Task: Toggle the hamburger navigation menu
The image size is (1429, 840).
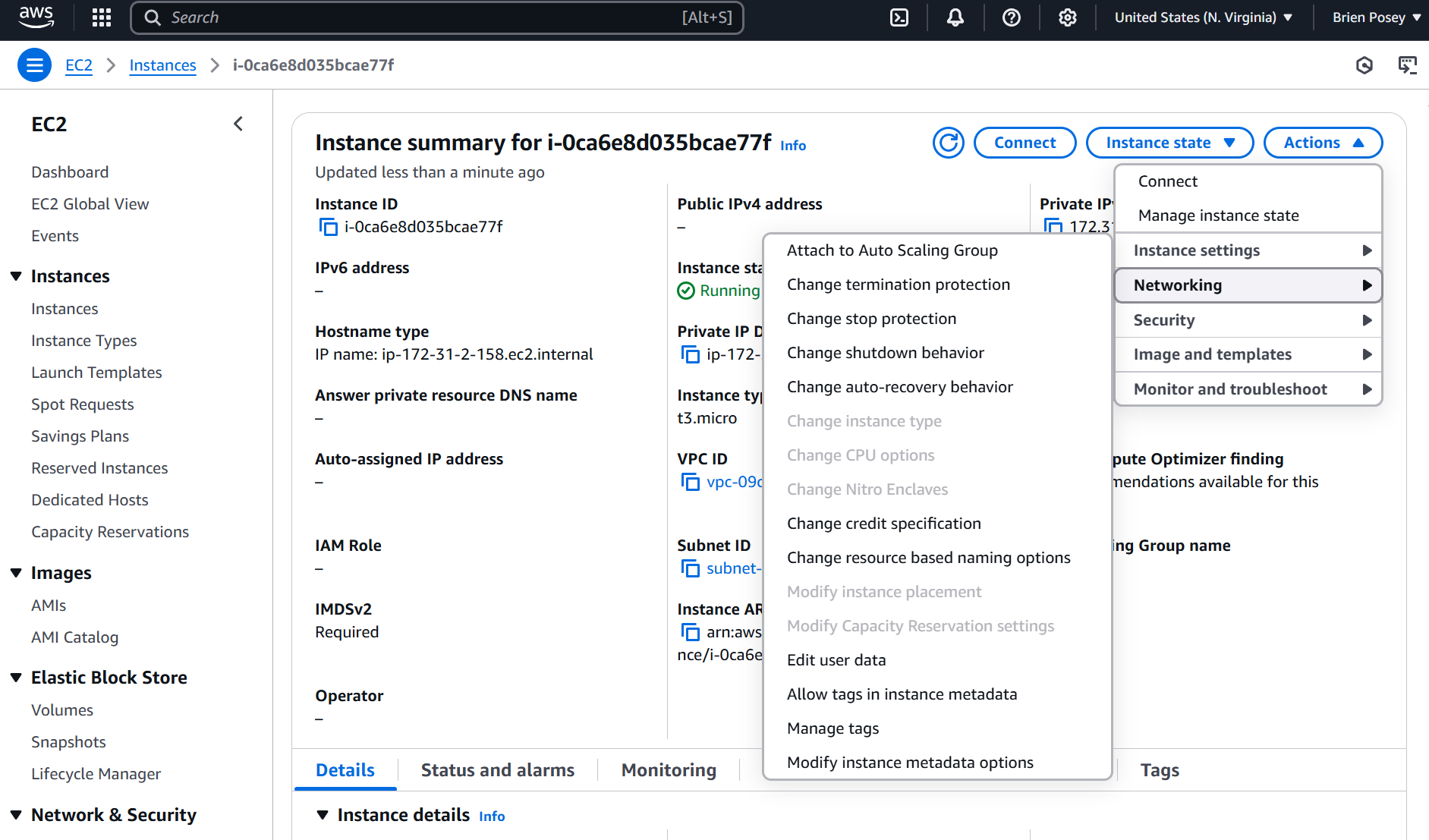Action: 35,65
